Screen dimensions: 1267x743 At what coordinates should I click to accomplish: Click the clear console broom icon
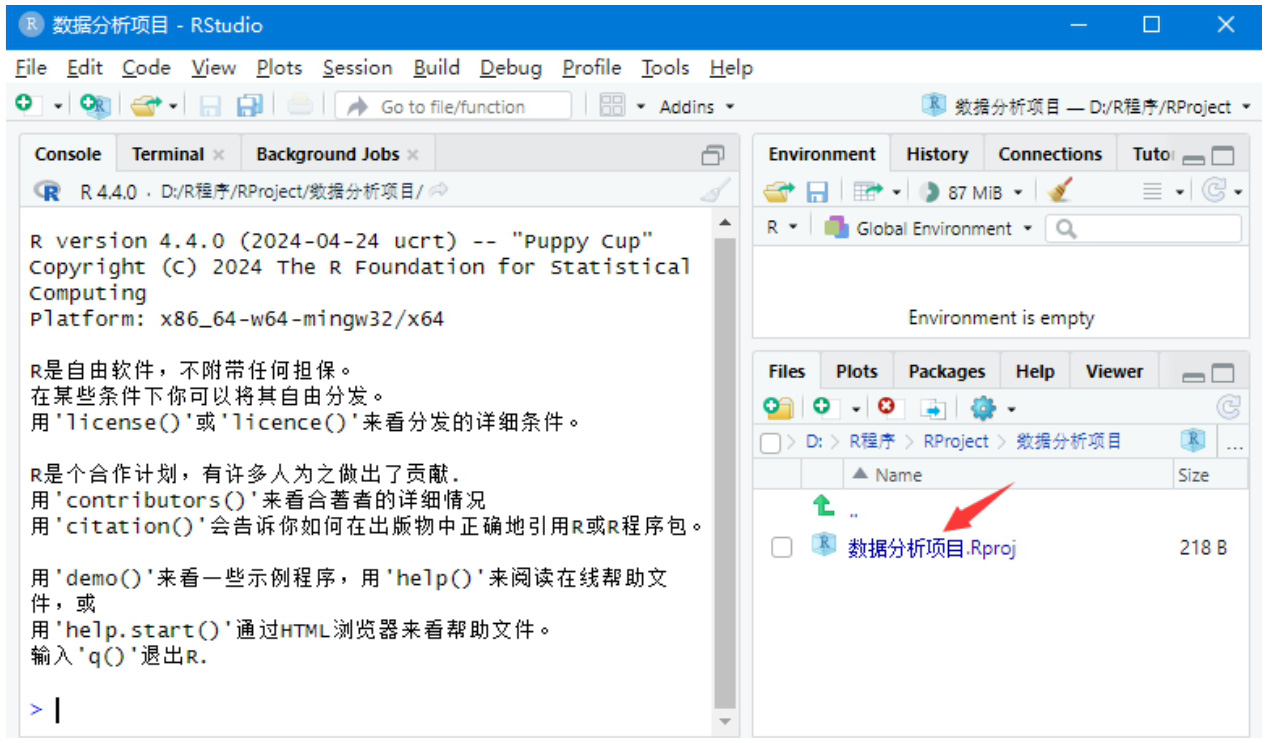coord(715,191)
